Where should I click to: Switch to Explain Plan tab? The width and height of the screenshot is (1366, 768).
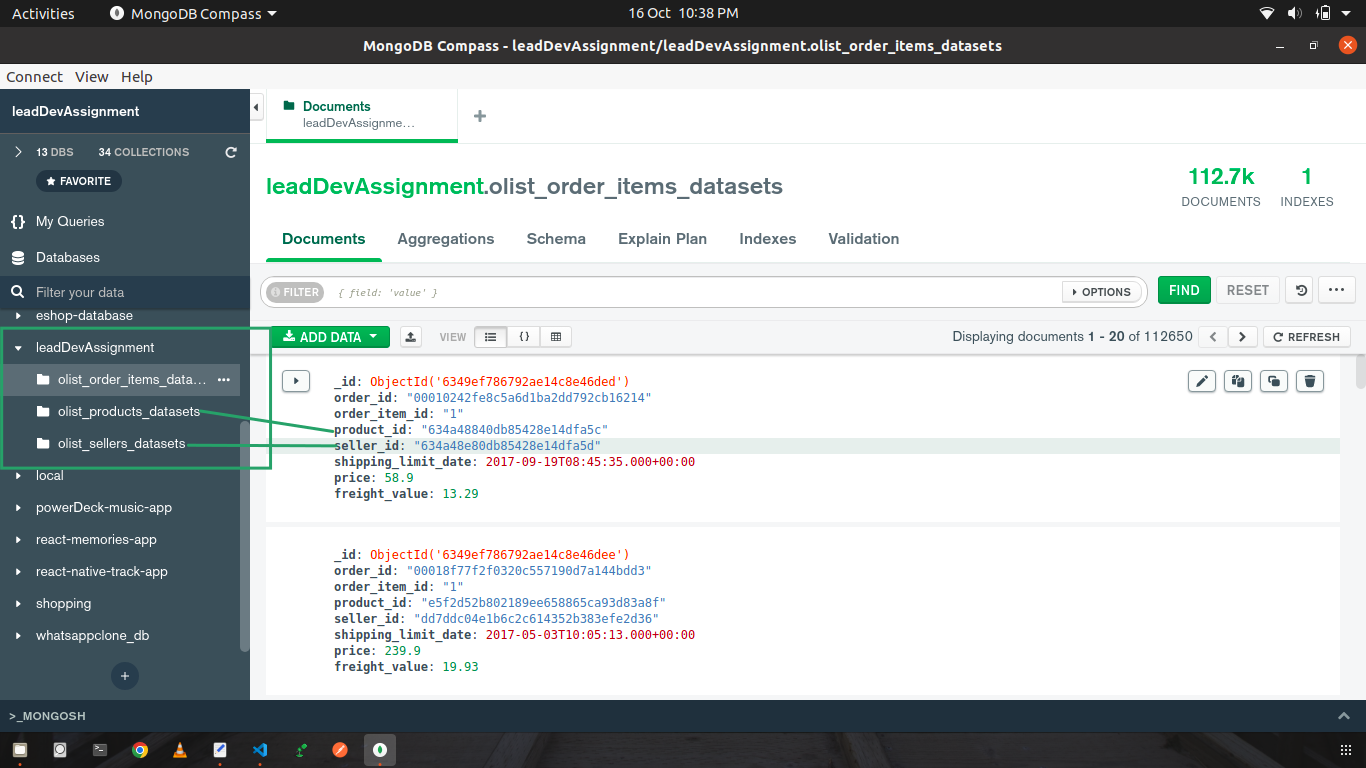click(662, 239)
